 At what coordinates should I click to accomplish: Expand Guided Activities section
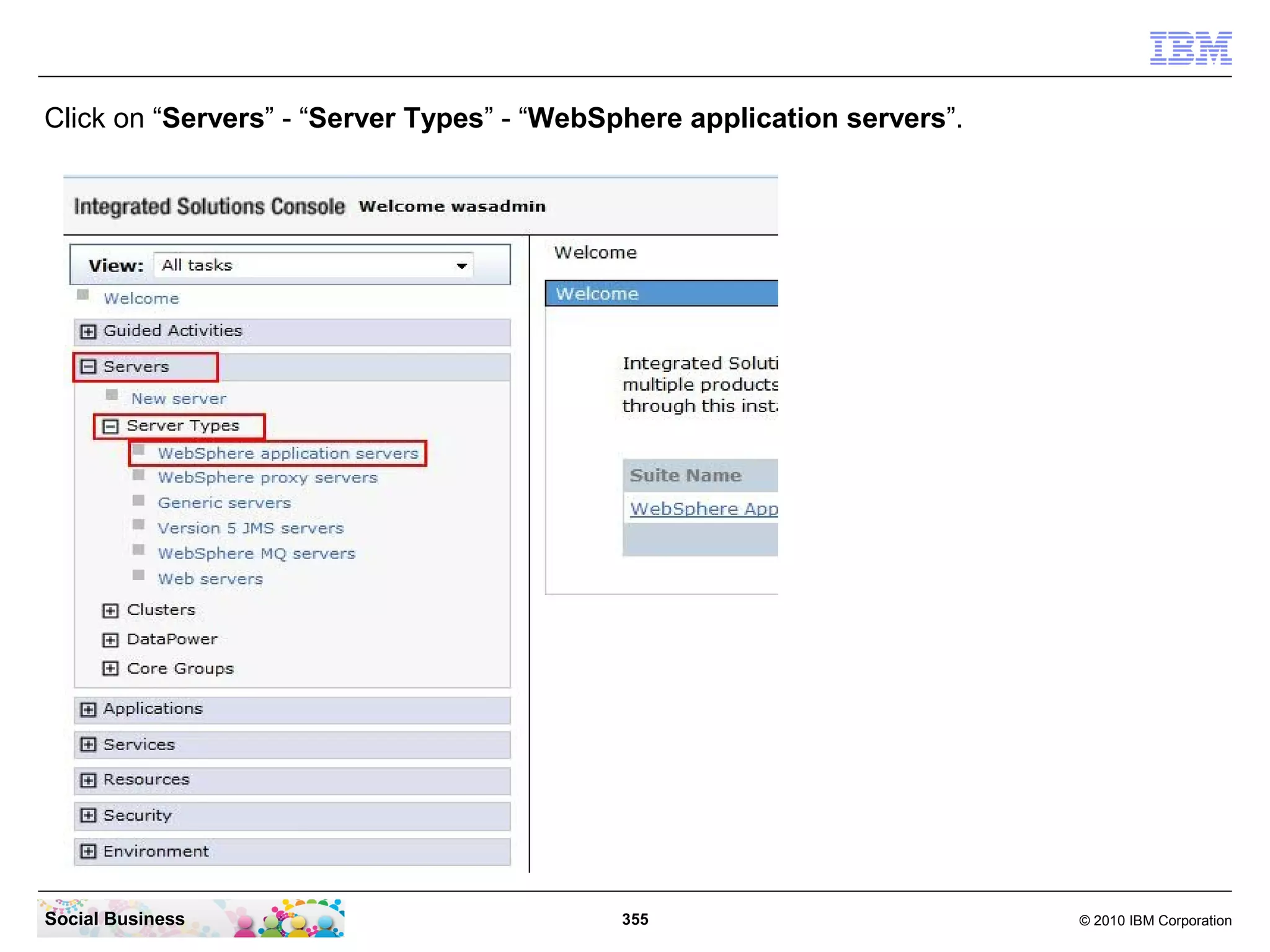[89, 332]
